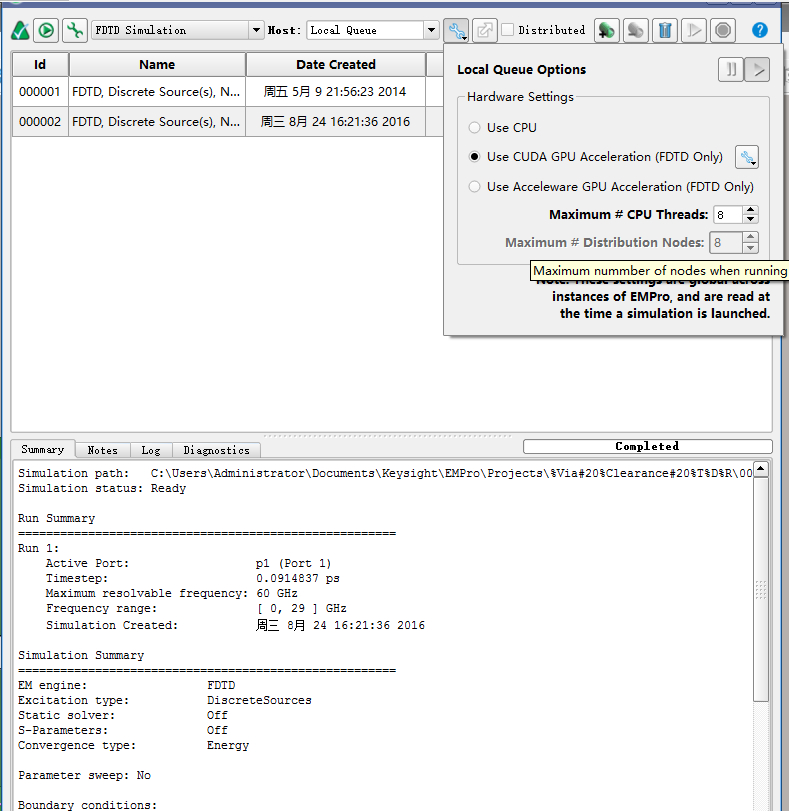Viewport: 789px width, 811px height.
Task: Switch to the Diagnostics tab
Action: tap(216, 450)
